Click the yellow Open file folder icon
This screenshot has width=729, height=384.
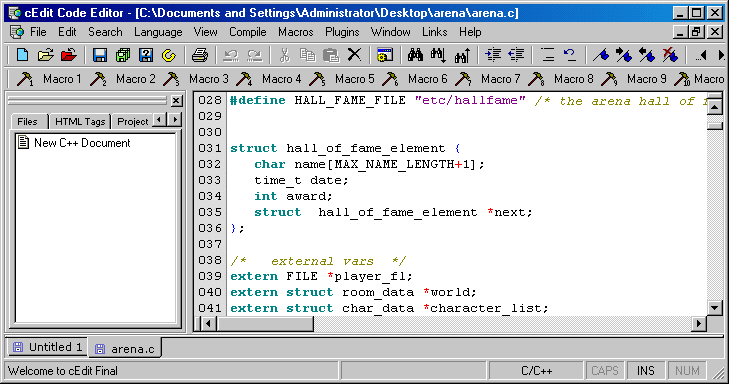point(46,55)
